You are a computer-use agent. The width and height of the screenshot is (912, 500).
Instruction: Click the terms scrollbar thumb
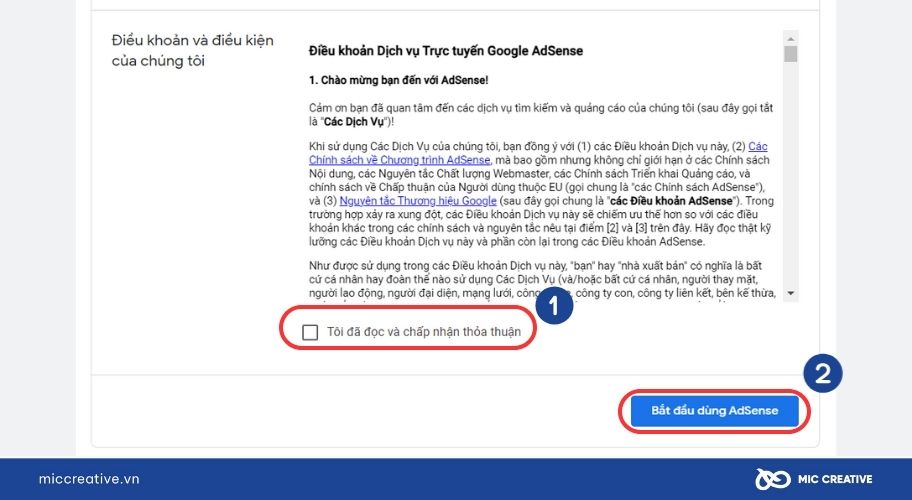point(790,54)
